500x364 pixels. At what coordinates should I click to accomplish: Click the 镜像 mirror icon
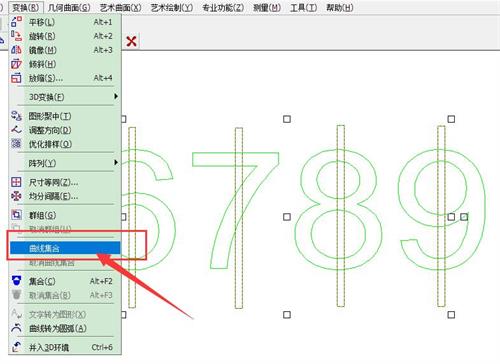coord(16,50)
